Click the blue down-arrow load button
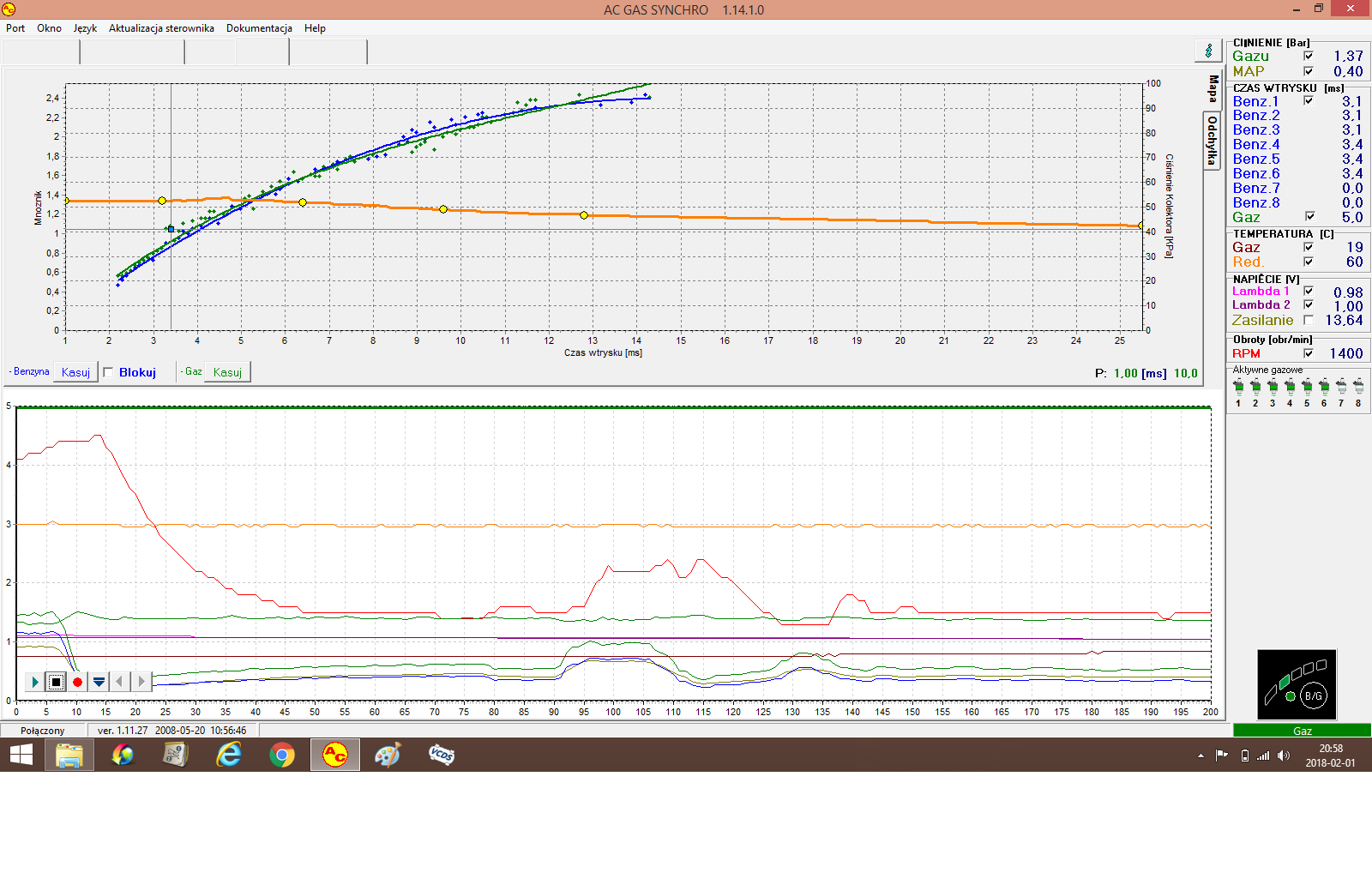This screenshot has width=1372, height=885. (99, 682)
